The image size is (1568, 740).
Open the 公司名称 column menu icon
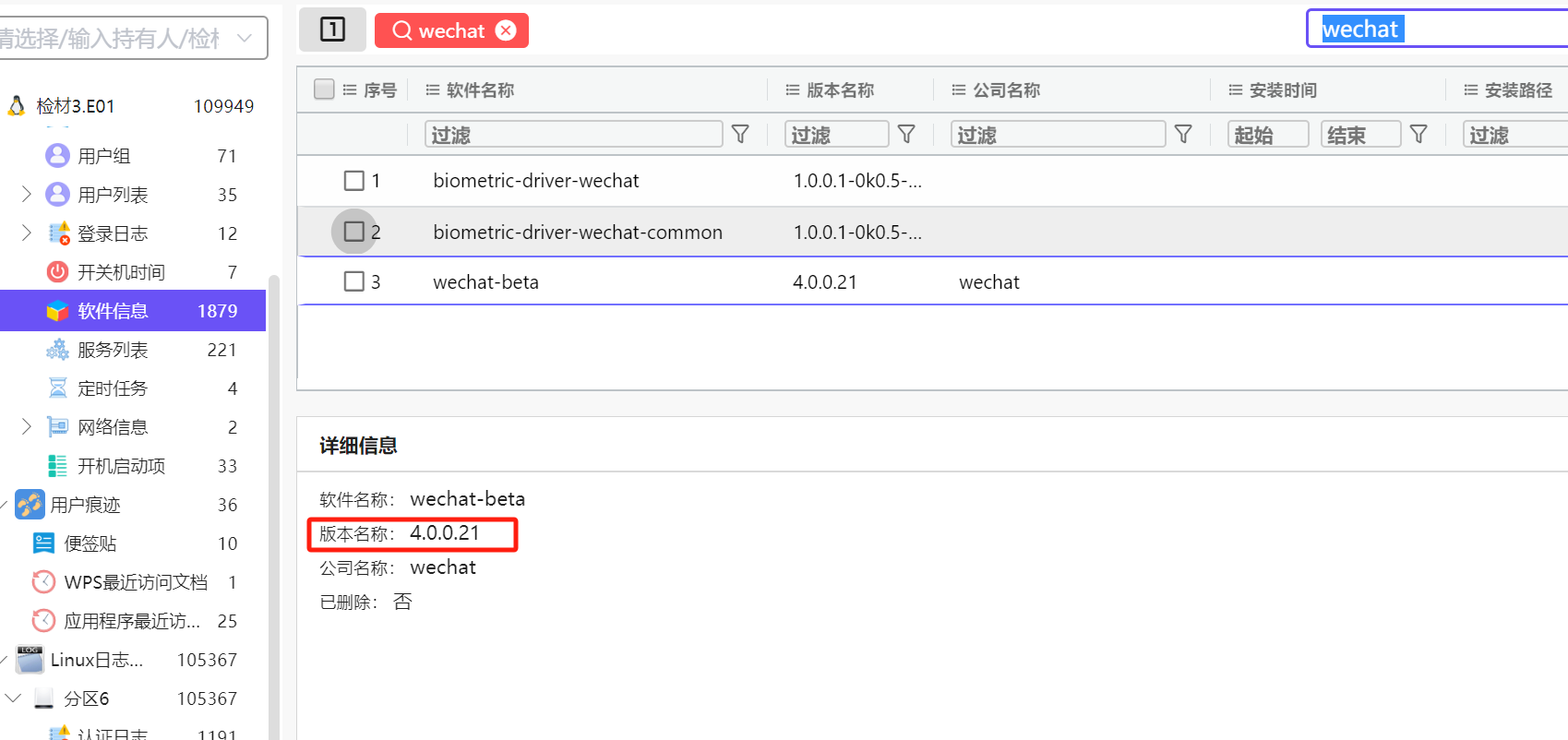958,90
